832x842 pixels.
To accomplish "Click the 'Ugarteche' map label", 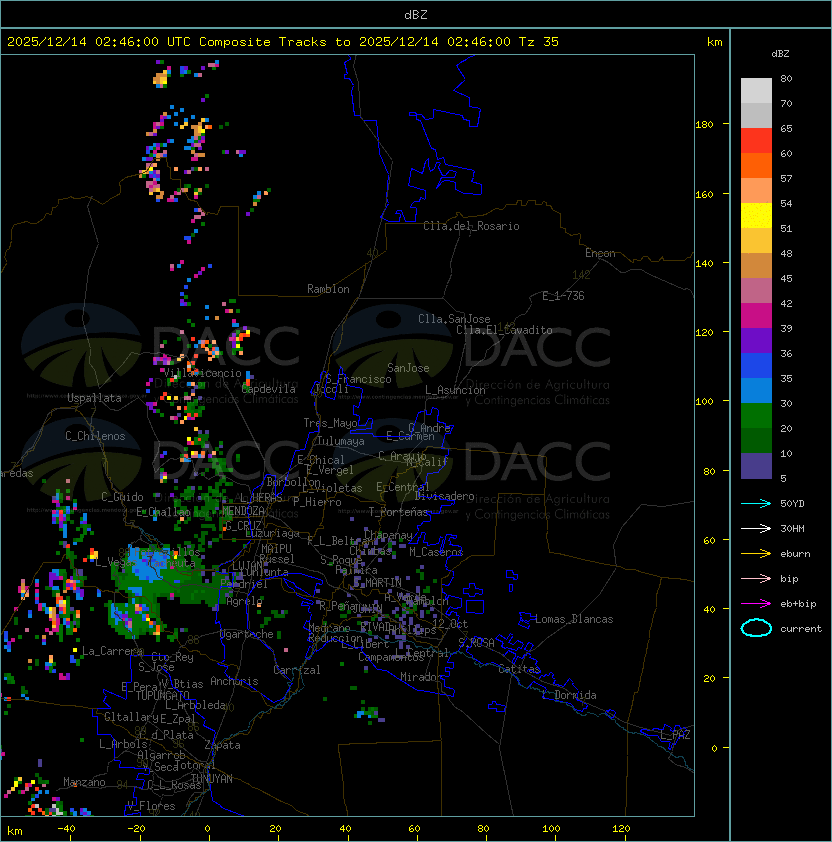I will (247, 635).
